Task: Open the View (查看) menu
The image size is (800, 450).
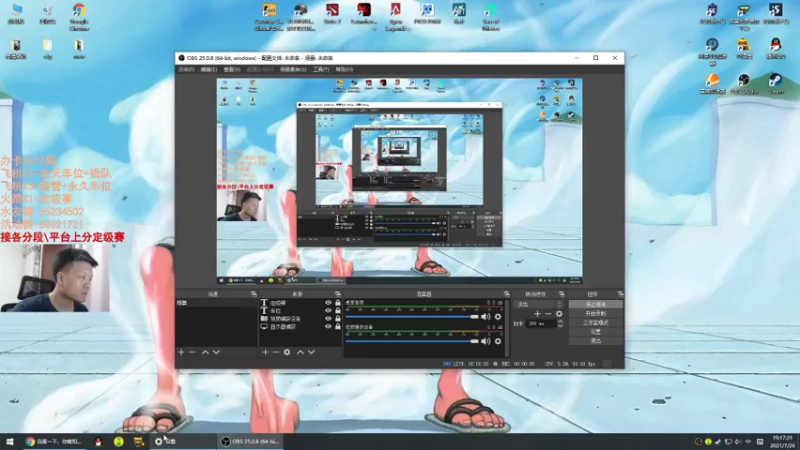Action: point(232,69)
